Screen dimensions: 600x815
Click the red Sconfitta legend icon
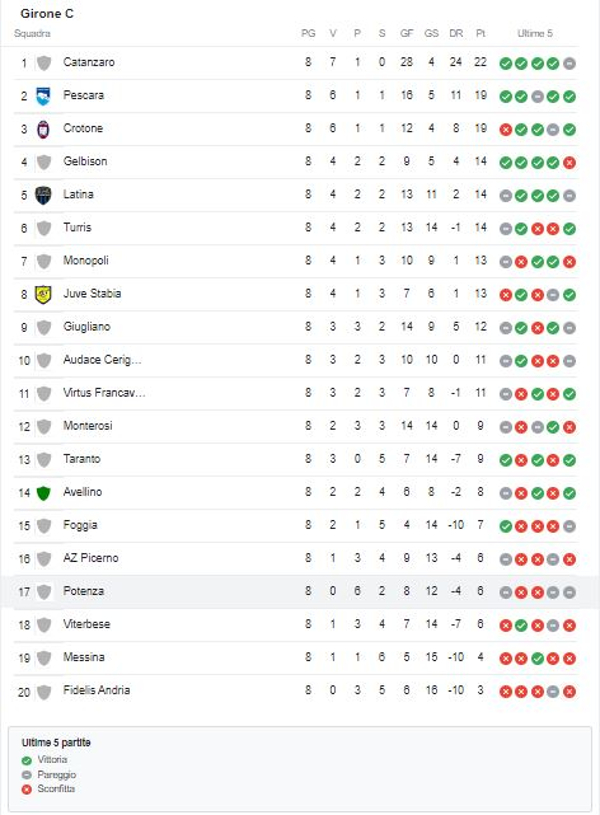[26, 789]
